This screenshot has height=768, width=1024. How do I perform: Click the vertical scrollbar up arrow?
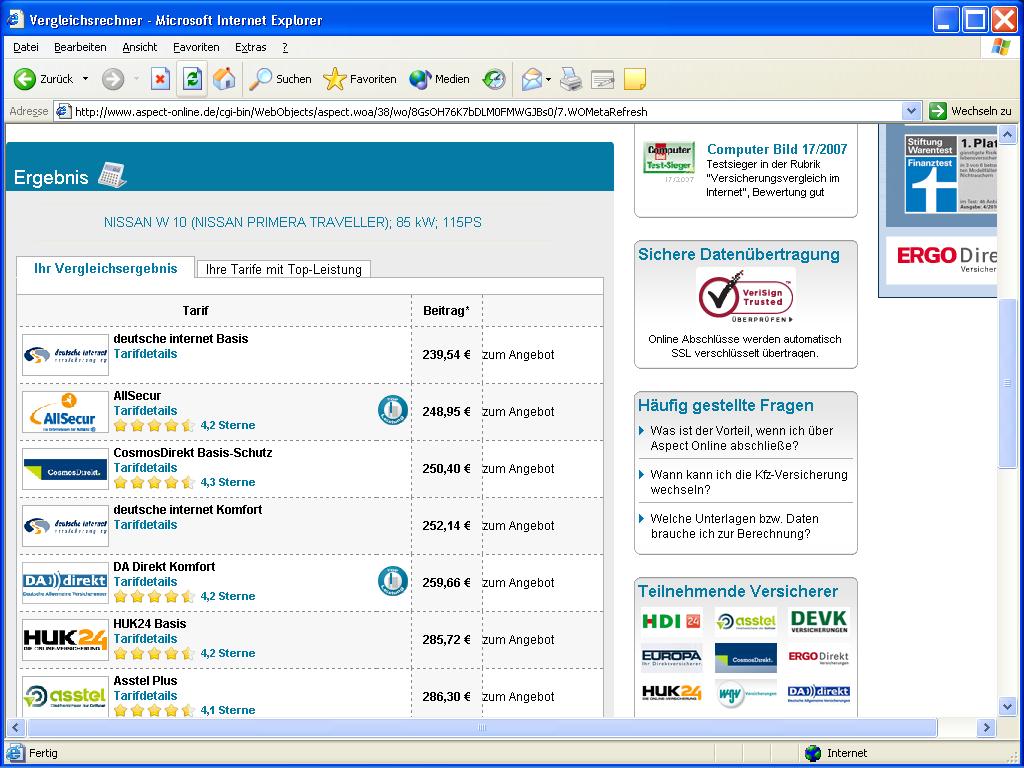pyautogui.click(x=1007, y=135)
